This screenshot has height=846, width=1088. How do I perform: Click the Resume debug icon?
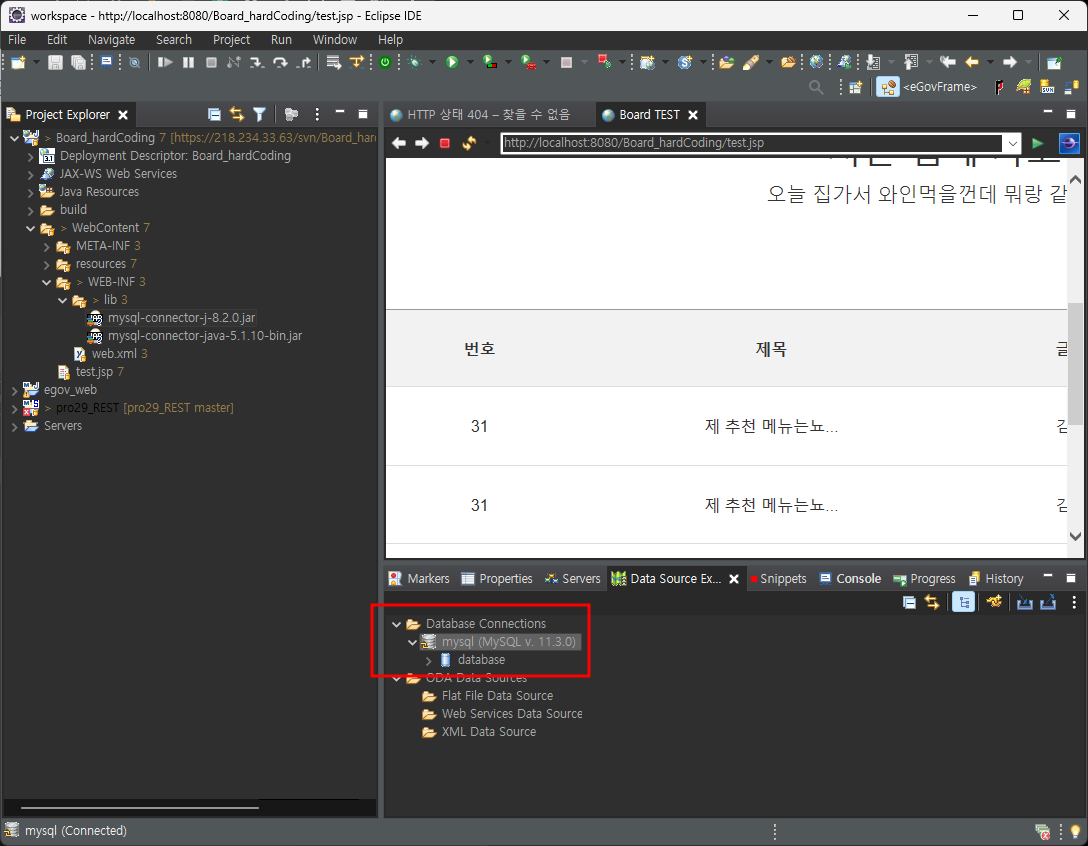click(164, 62)
